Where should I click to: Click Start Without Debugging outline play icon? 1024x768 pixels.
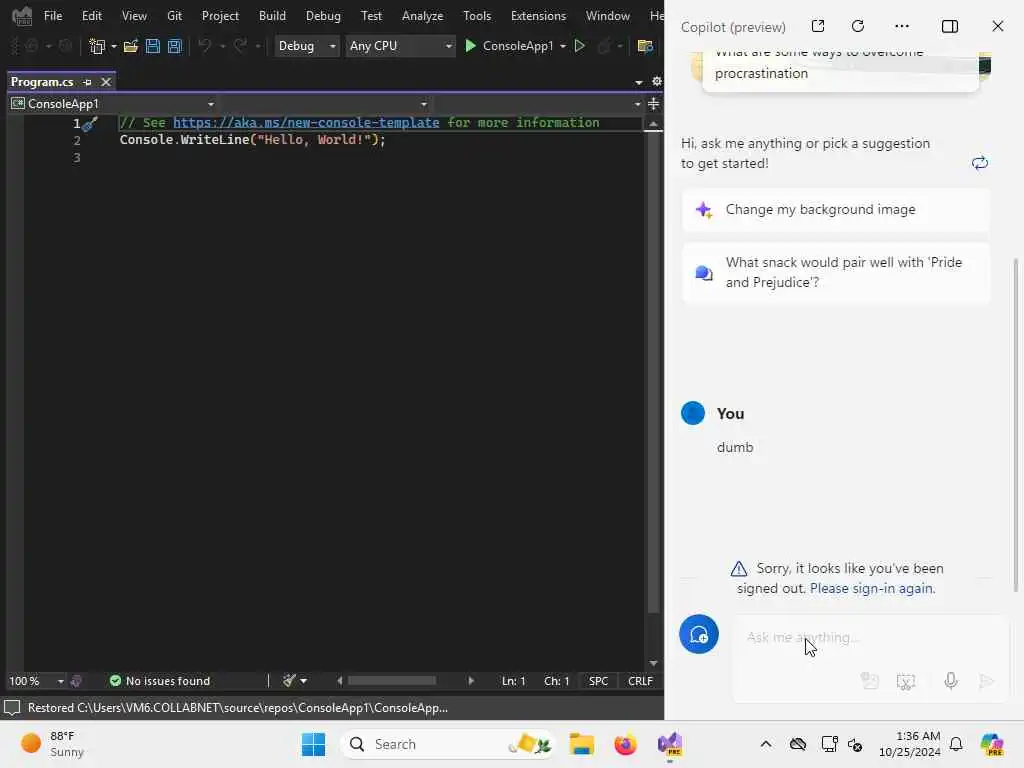[579, 46]
